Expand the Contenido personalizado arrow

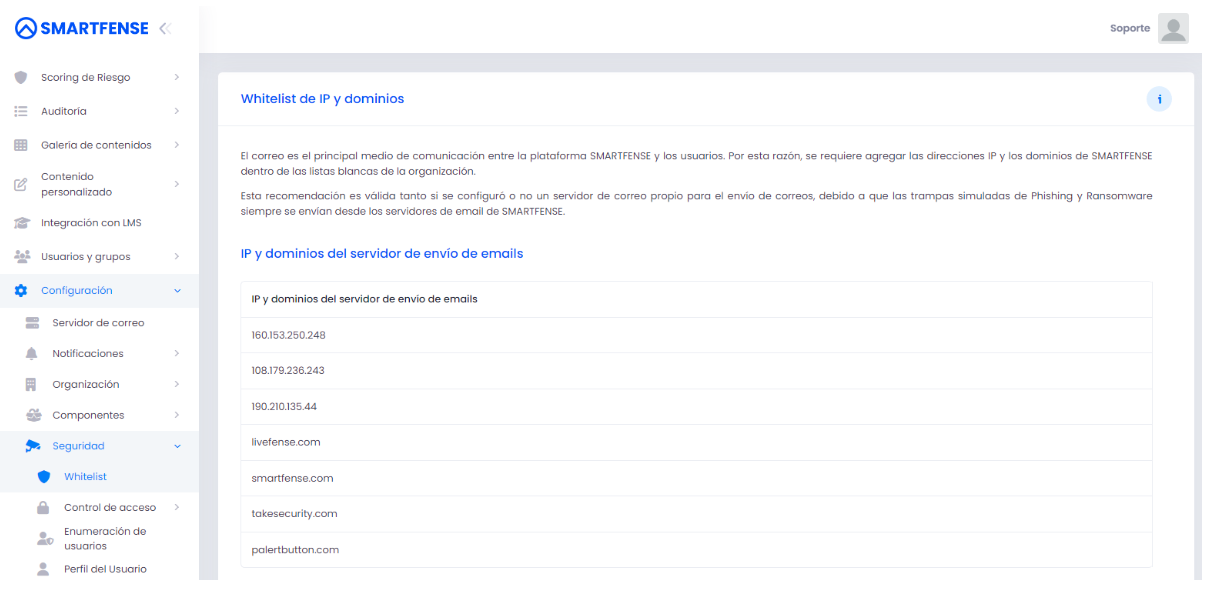(x=177, y=184)
